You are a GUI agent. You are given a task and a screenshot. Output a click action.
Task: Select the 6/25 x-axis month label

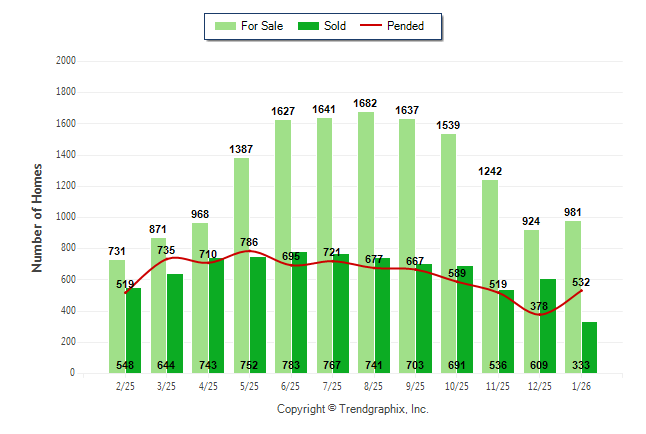point(291,385)
